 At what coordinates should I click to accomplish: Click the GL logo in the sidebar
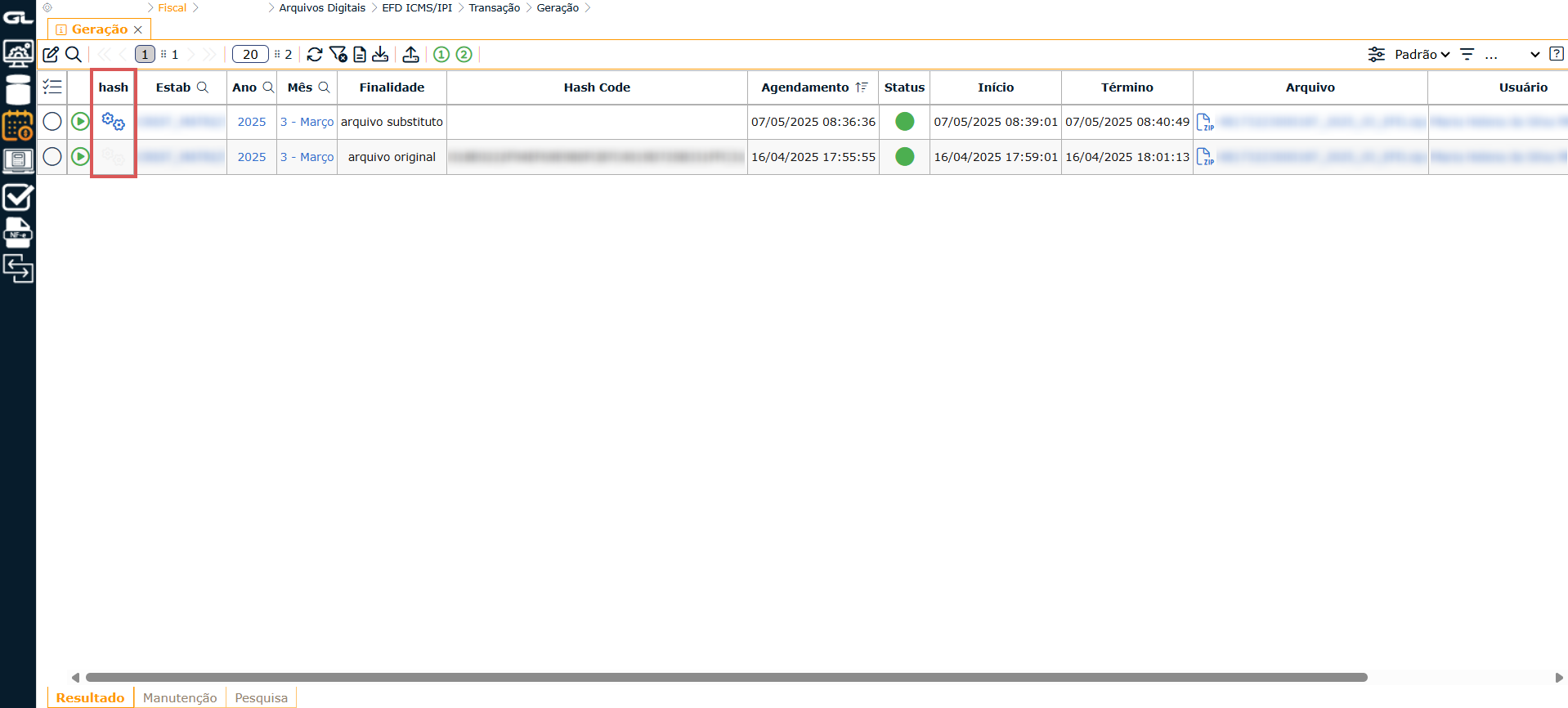(18, 17)
